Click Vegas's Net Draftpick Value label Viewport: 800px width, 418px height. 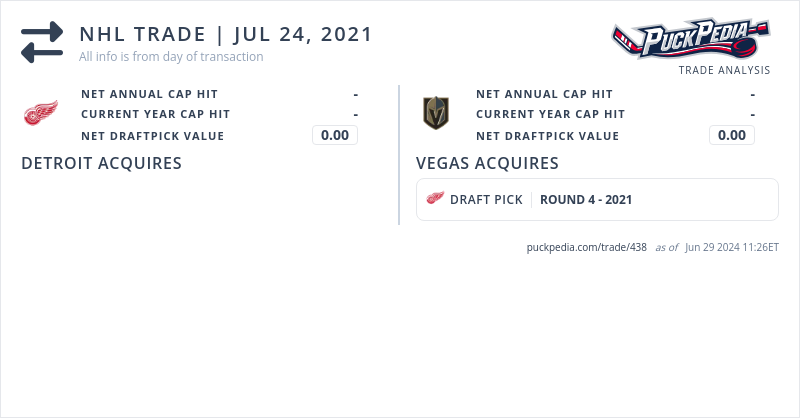point(547,136)
